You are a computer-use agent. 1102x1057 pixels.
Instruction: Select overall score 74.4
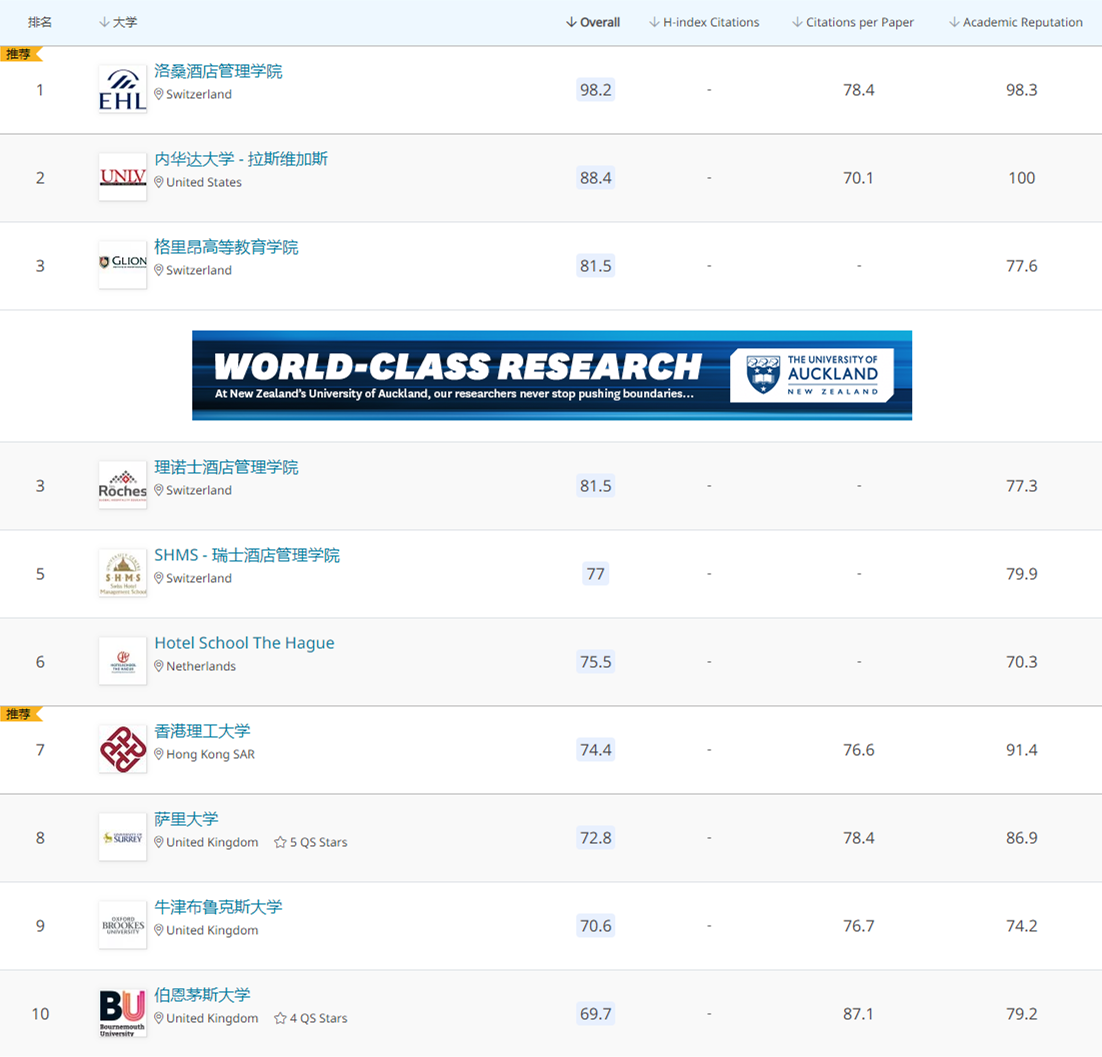595,749
